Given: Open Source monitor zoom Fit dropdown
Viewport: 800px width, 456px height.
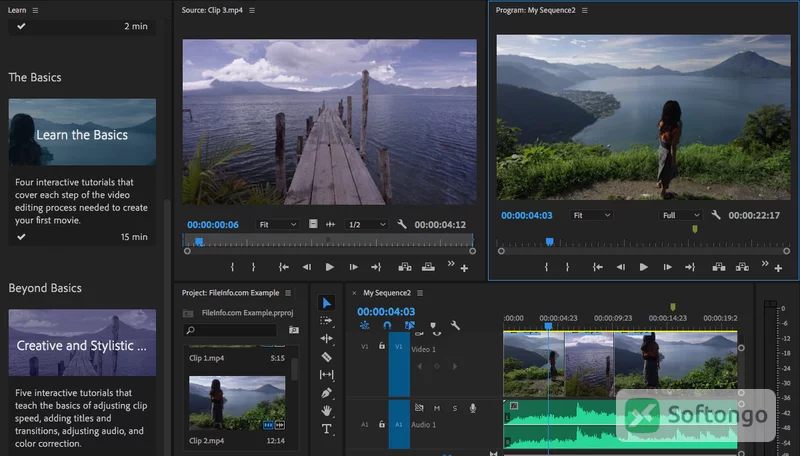Looking at the screenshot, I should [278, 224].
